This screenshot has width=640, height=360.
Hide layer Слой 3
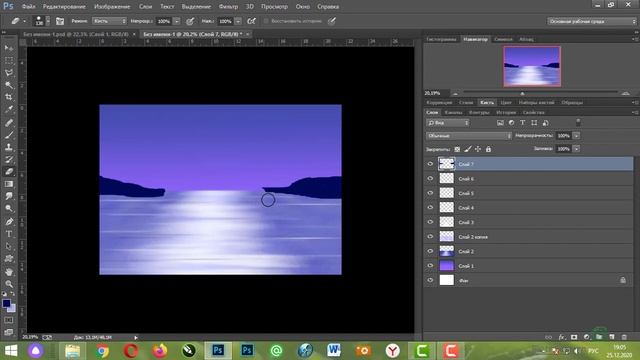coord(430,222)
